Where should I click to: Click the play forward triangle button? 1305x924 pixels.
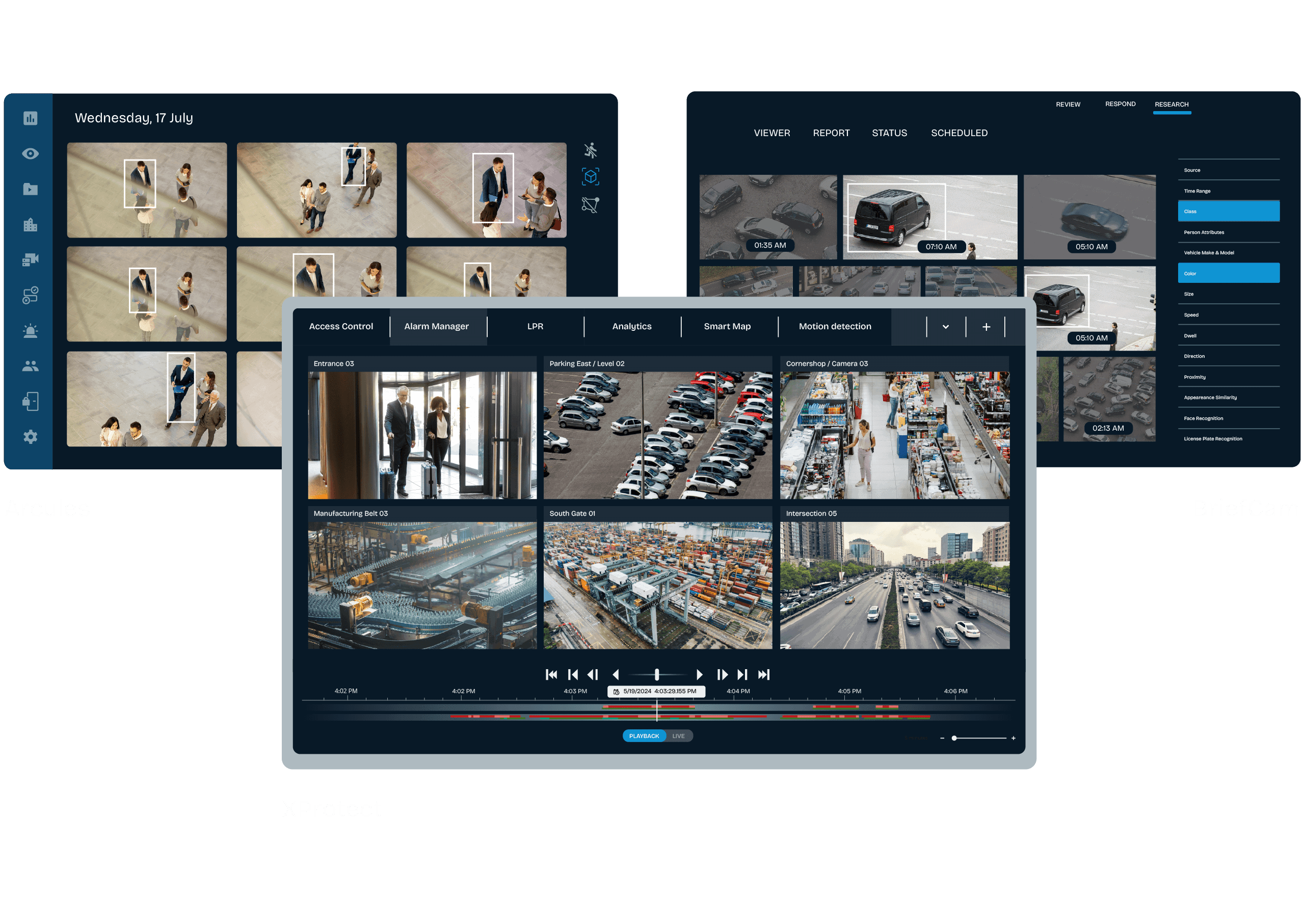700,675
